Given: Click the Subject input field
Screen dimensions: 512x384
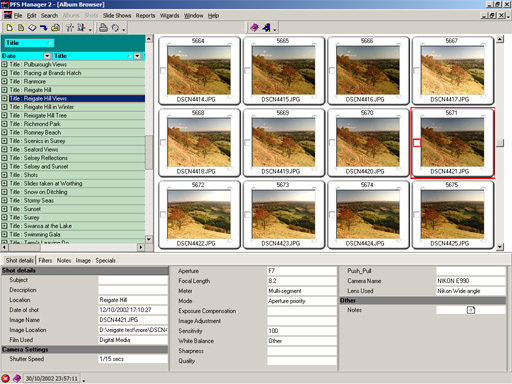Looking at the screenshot, I should 133,280.
